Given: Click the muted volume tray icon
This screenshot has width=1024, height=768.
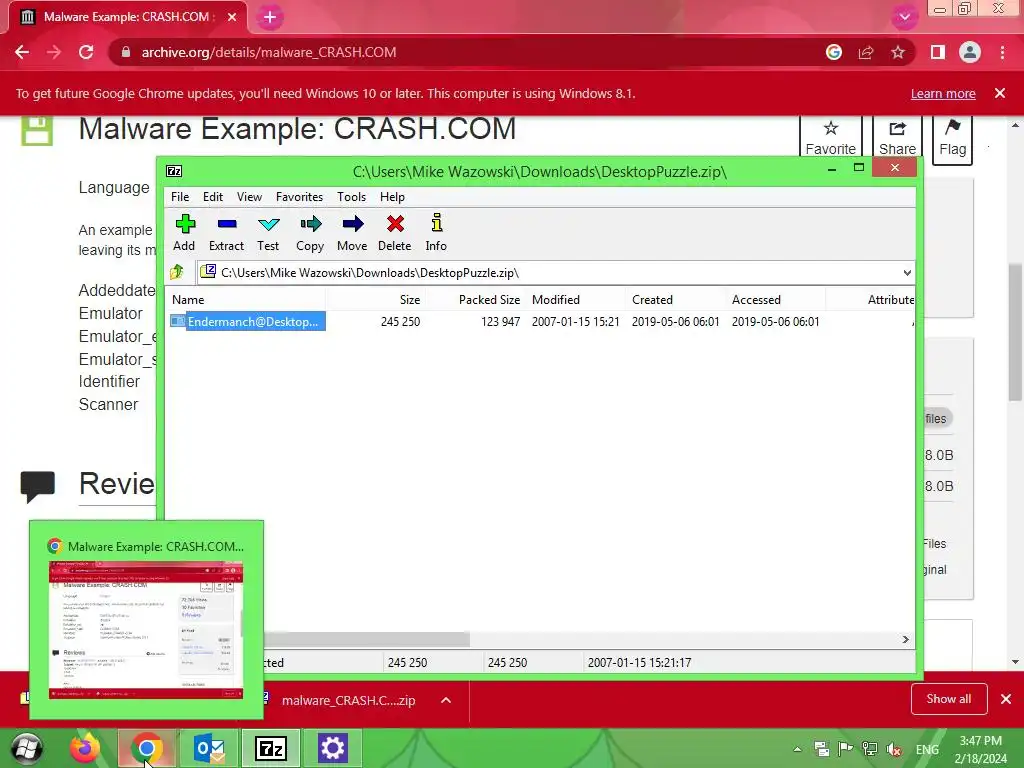Looking at the screenshot, I should pos(895,749).
